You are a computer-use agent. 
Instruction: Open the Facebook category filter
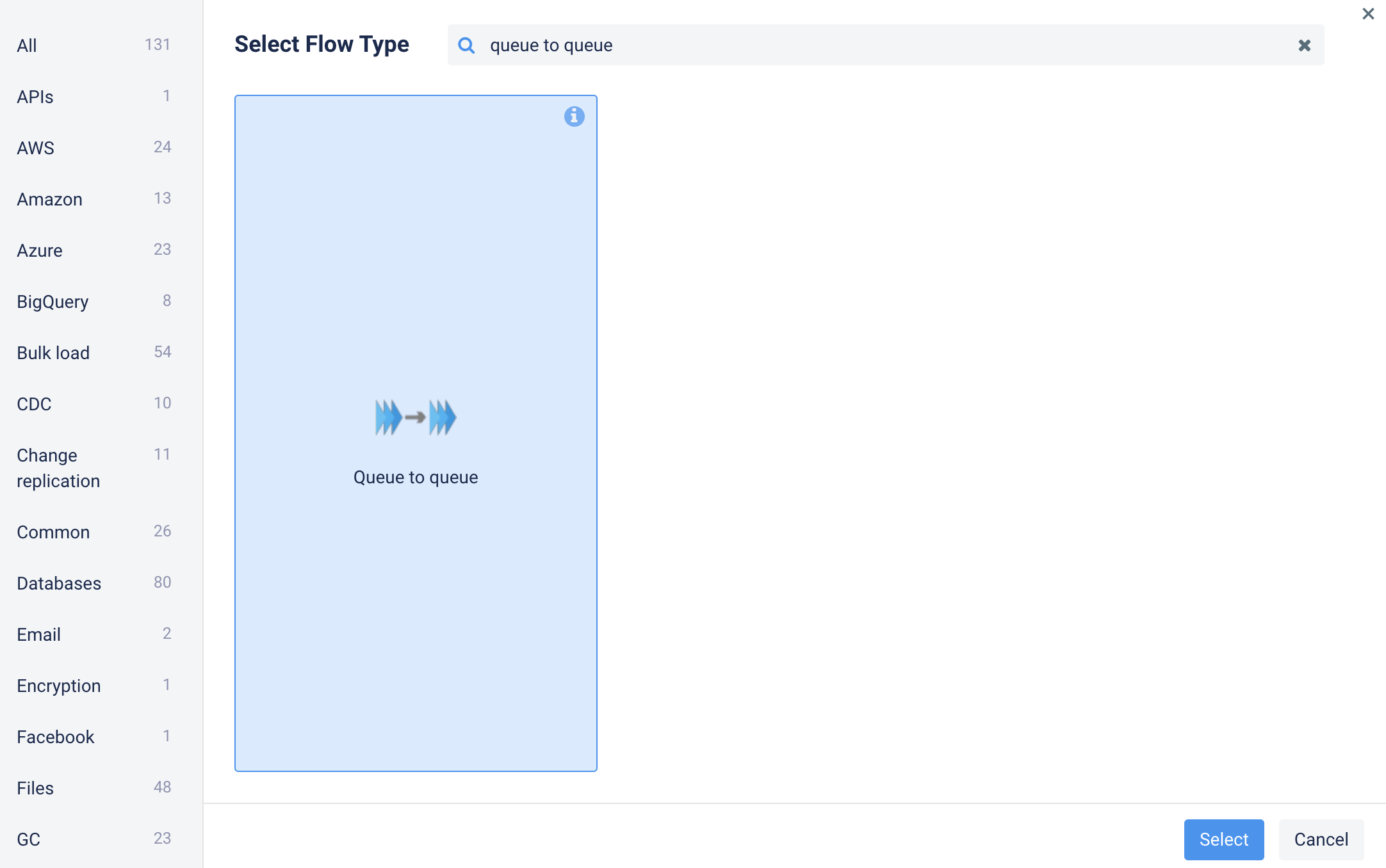pyautogui.click(x=55, y=737)
